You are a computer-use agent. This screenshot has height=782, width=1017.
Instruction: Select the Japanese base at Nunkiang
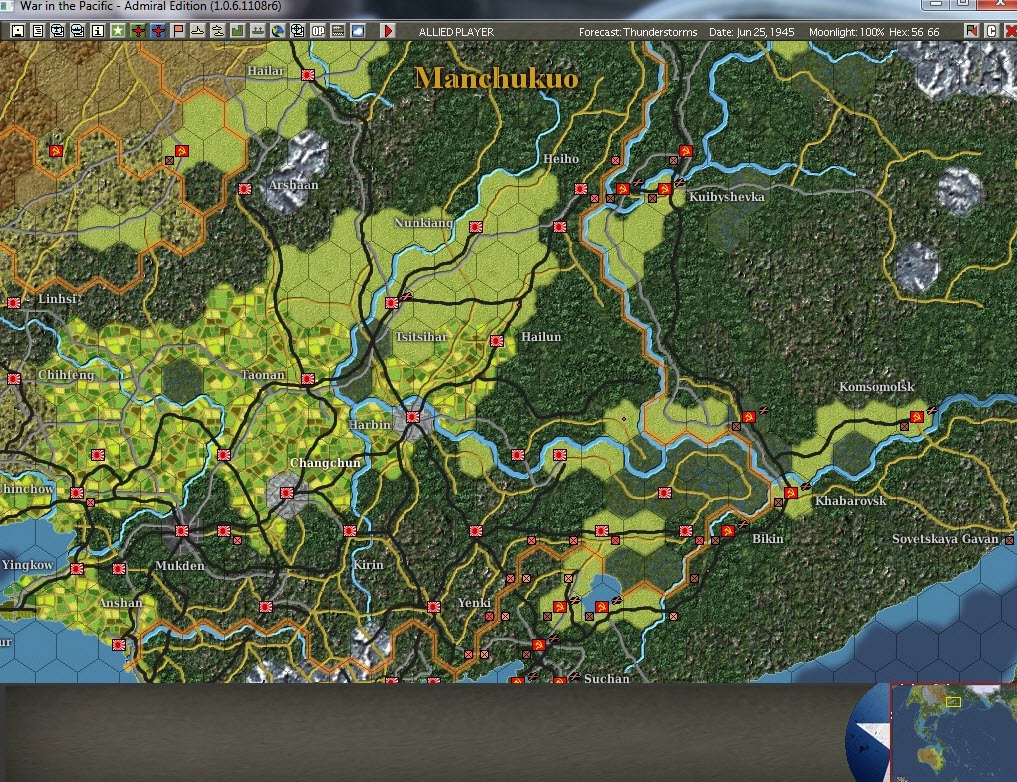click(x=476, y=227)
